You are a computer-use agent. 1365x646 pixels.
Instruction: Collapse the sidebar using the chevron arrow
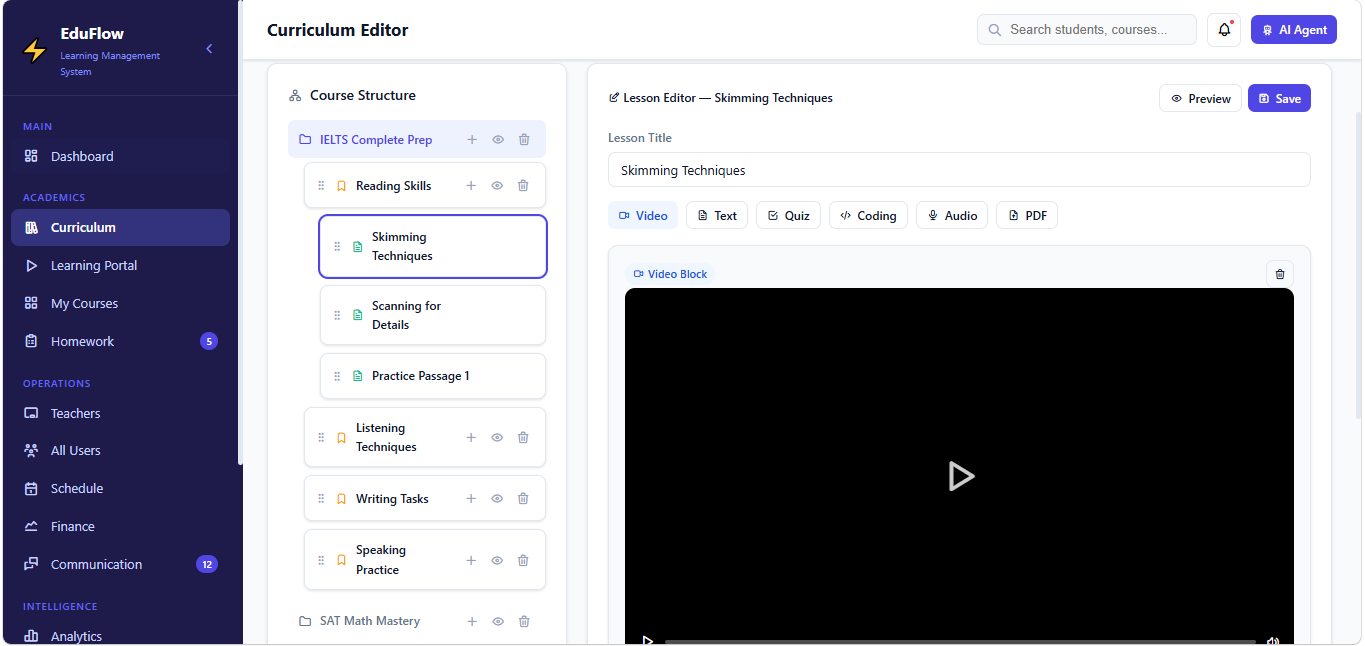click(209, 48)
